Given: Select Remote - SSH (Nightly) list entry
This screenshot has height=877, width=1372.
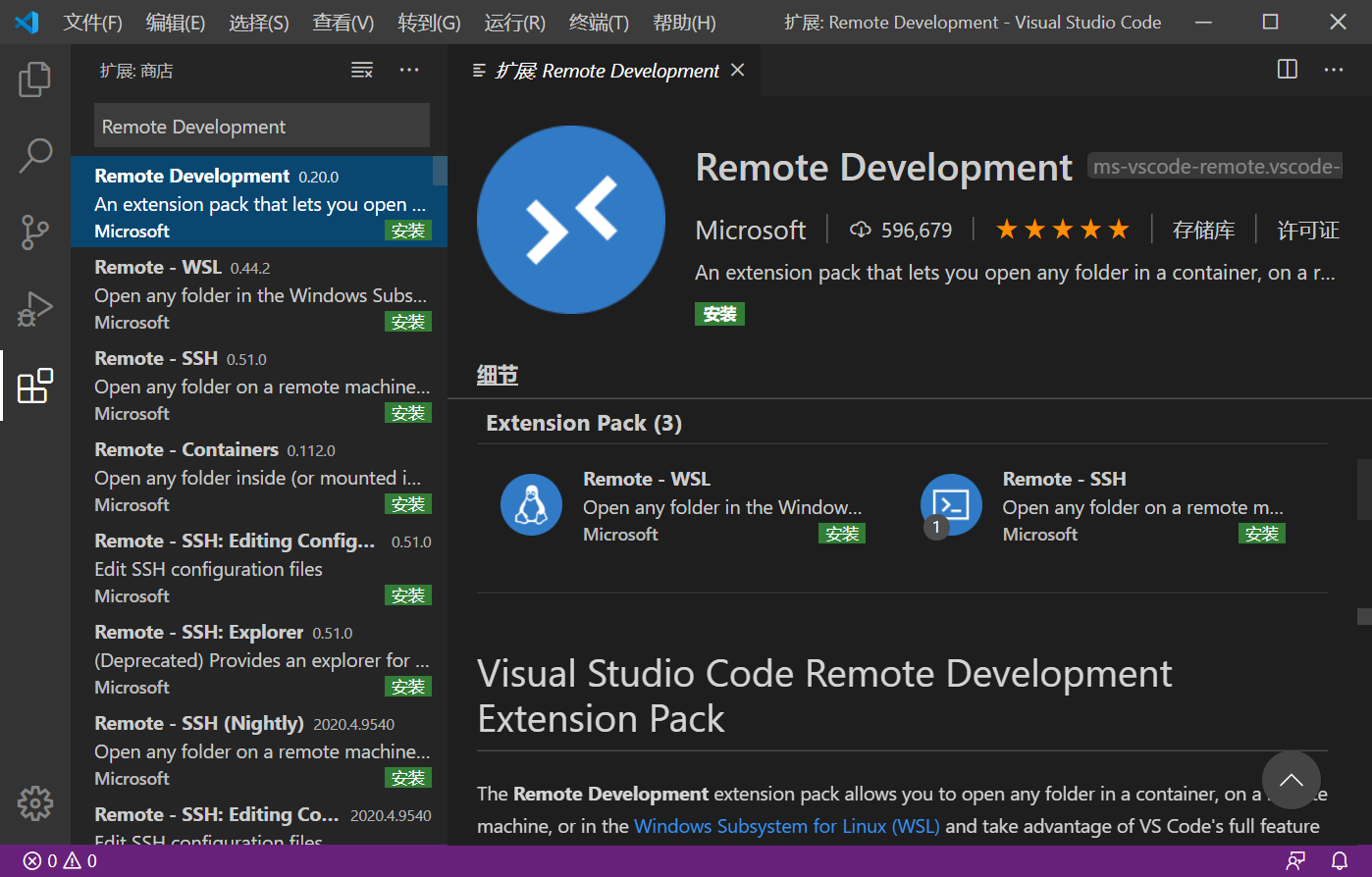Looking at the screenshot, I should pos(259,749).
